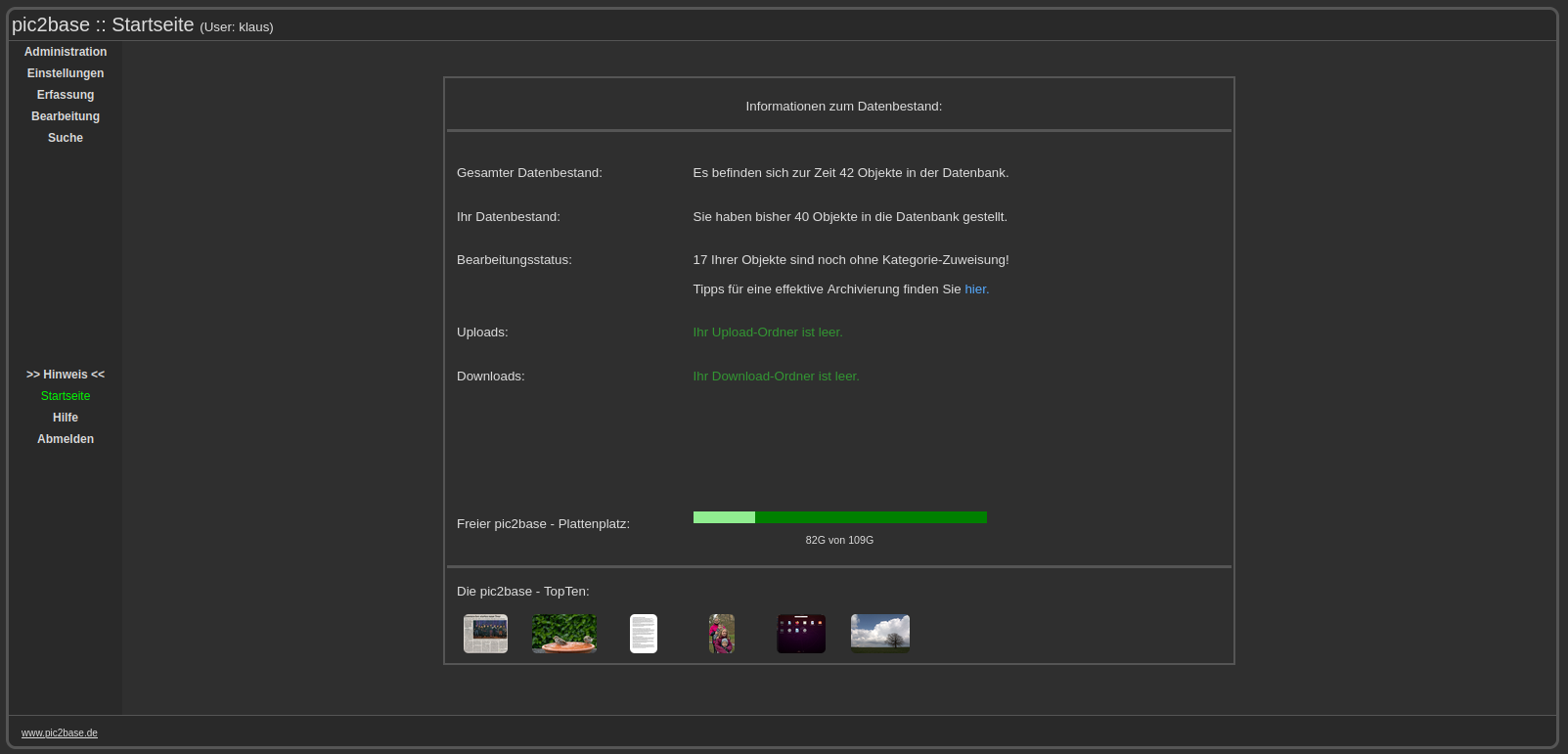Select the green Startseite link
This screenshot has height=754, width=1568.
pos(66,396)
